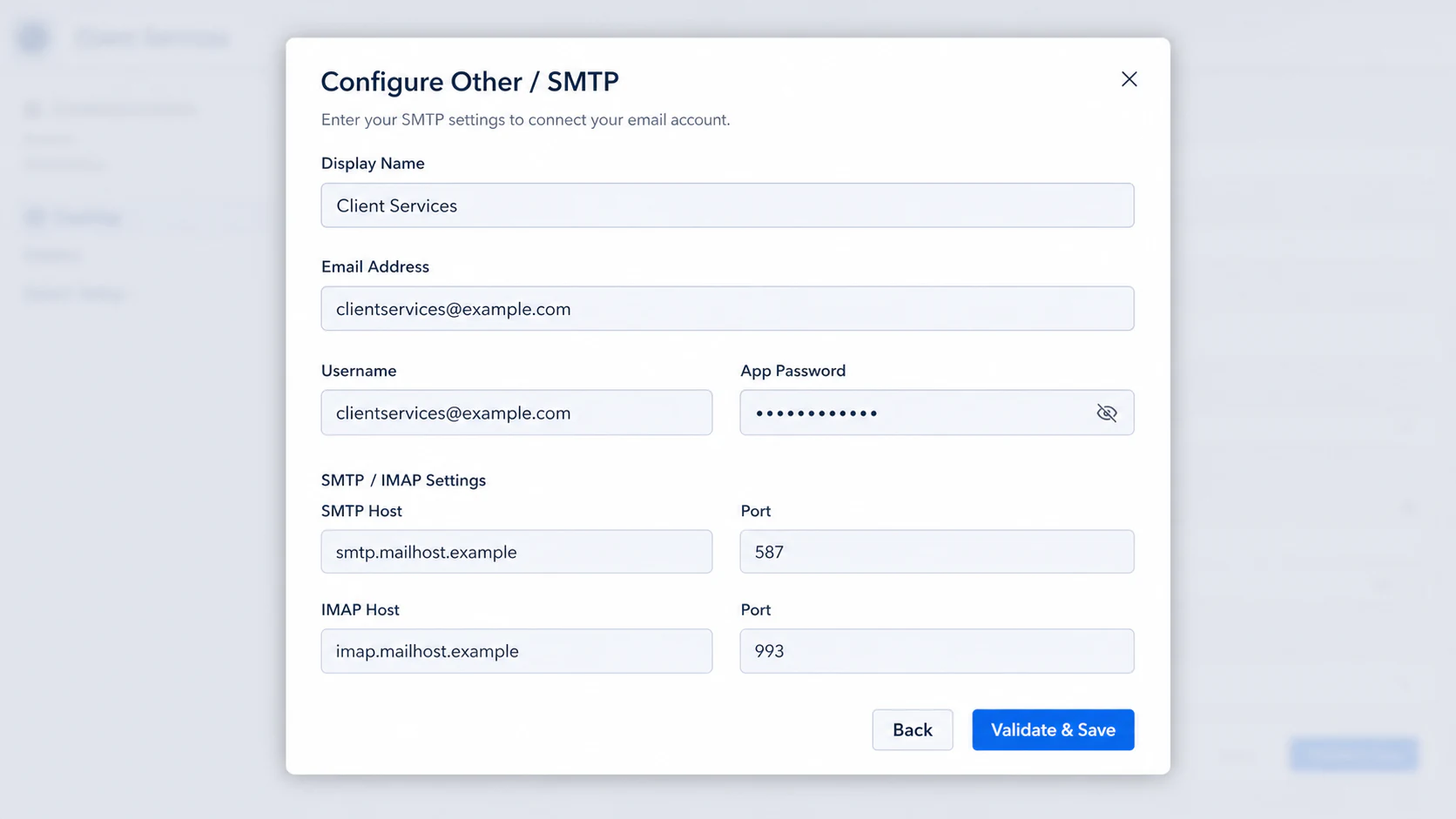Click the "SMTP / IMAP Settings" section heading
The image size is (1456, 819).
coord(403,480)
